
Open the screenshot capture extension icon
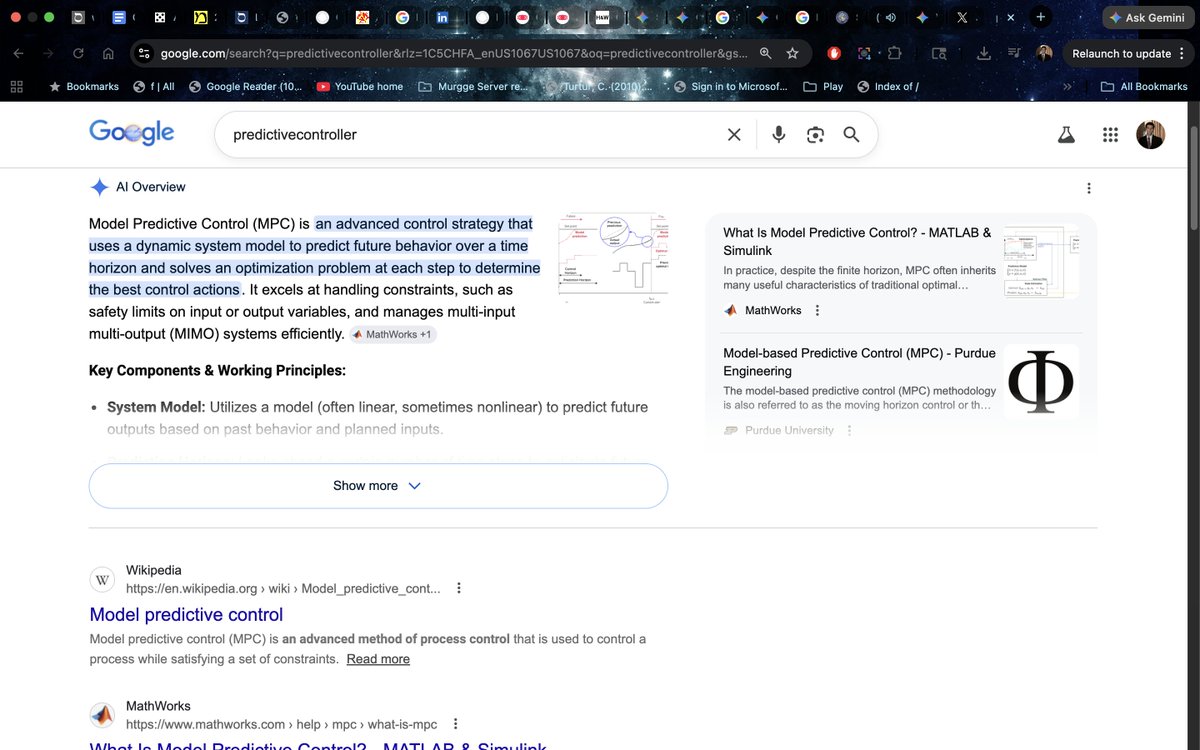[864, 53]
